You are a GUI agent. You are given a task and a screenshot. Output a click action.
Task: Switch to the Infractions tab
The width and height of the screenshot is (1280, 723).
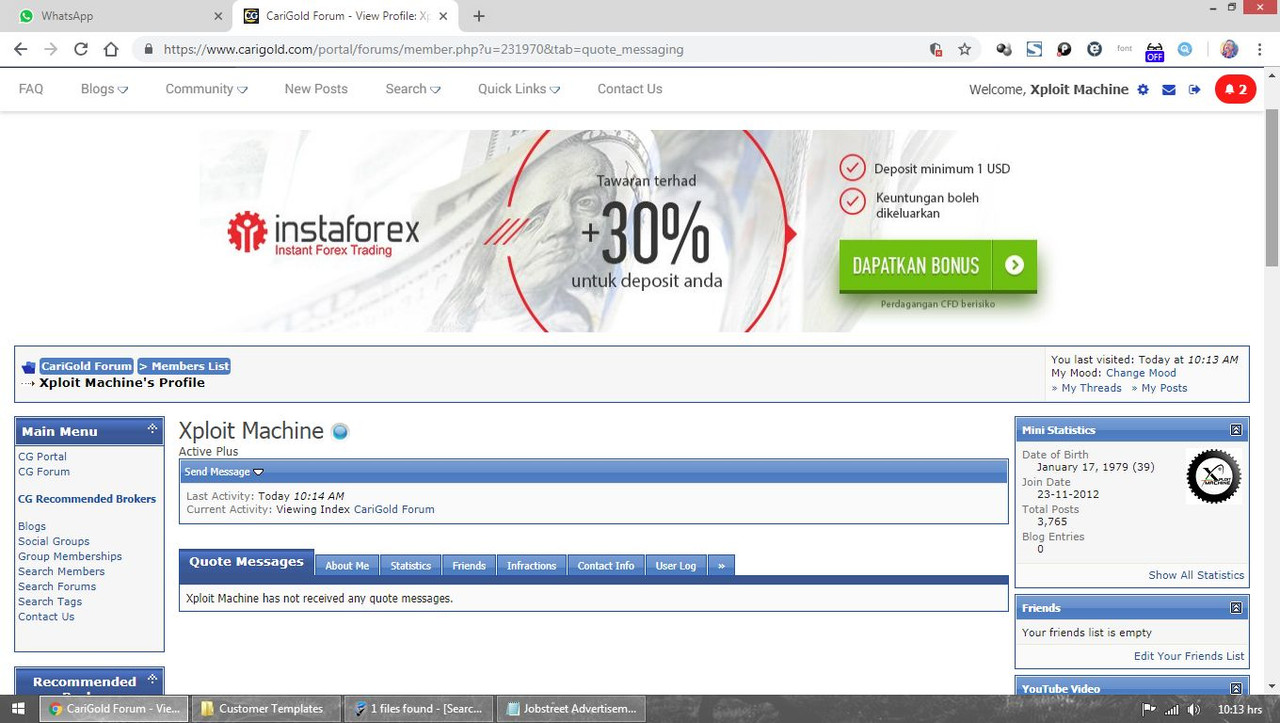(x=531, y=565)
